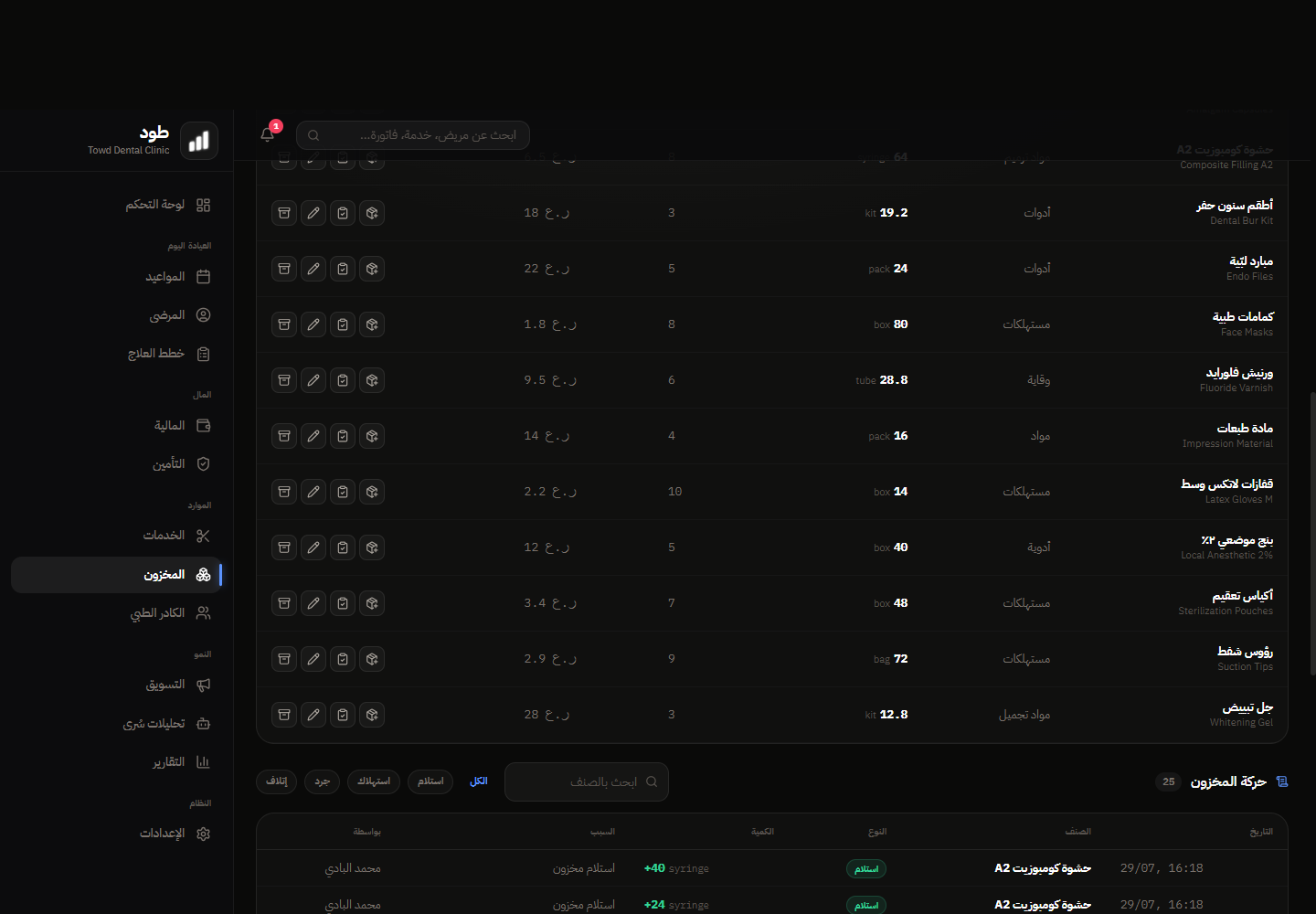
Task: Open المرضى patients section
Action: 117,315
